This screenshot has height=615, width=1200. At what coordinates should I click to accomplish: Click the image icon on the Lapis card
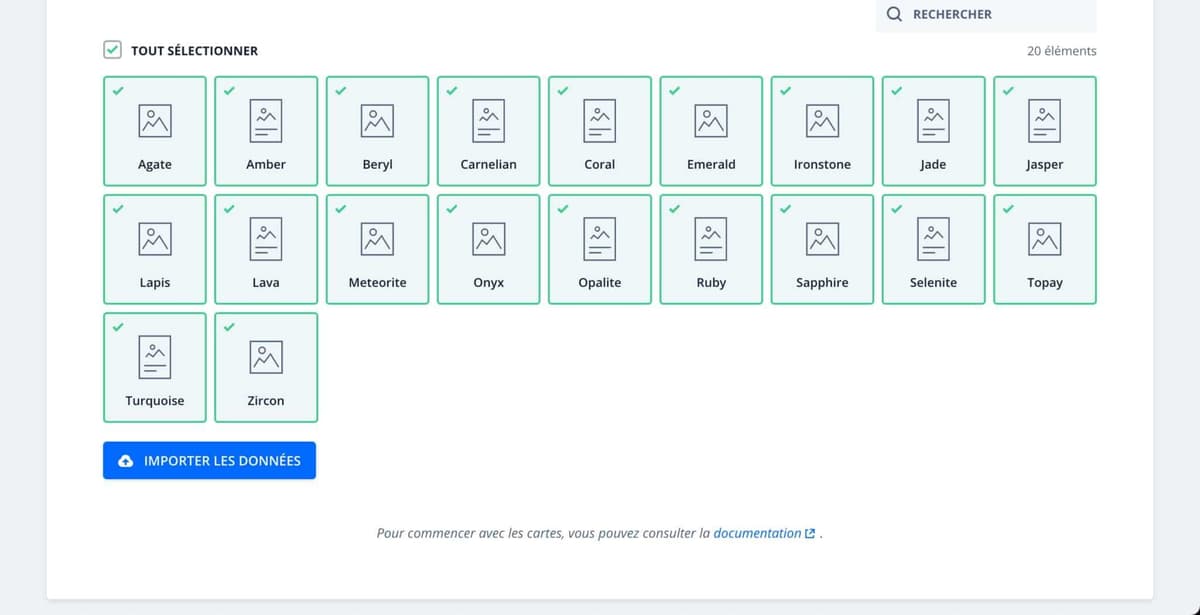pyautogui.click(x=154, y=238)
